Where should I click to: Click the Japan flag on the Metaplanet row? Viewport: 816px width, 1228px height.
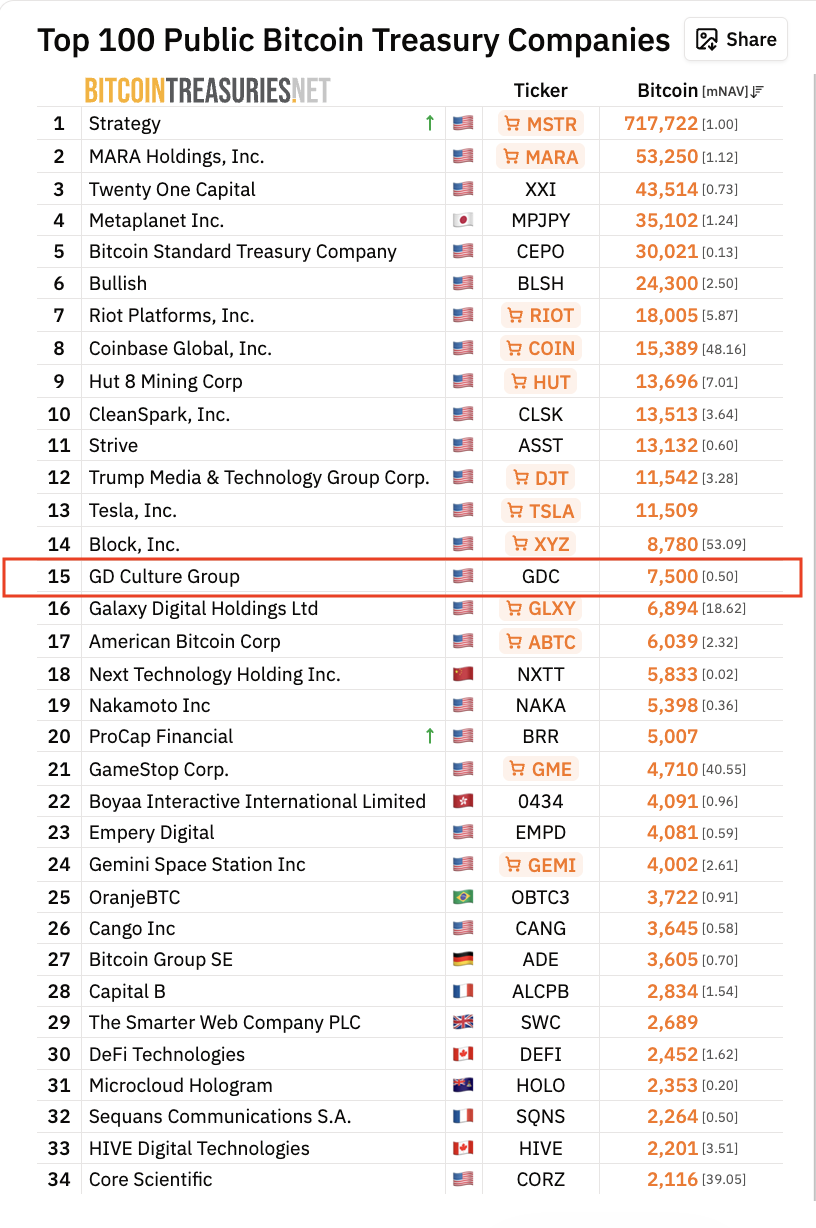point(462,219)
